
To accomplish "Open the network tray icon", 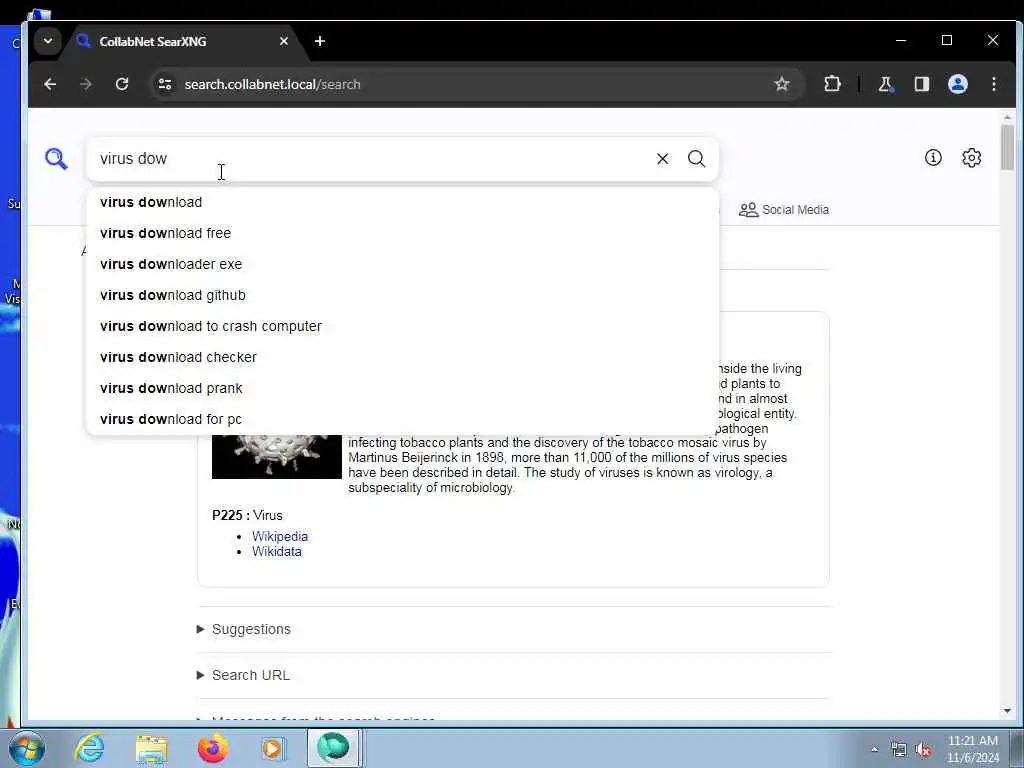I will pos(899,750).
